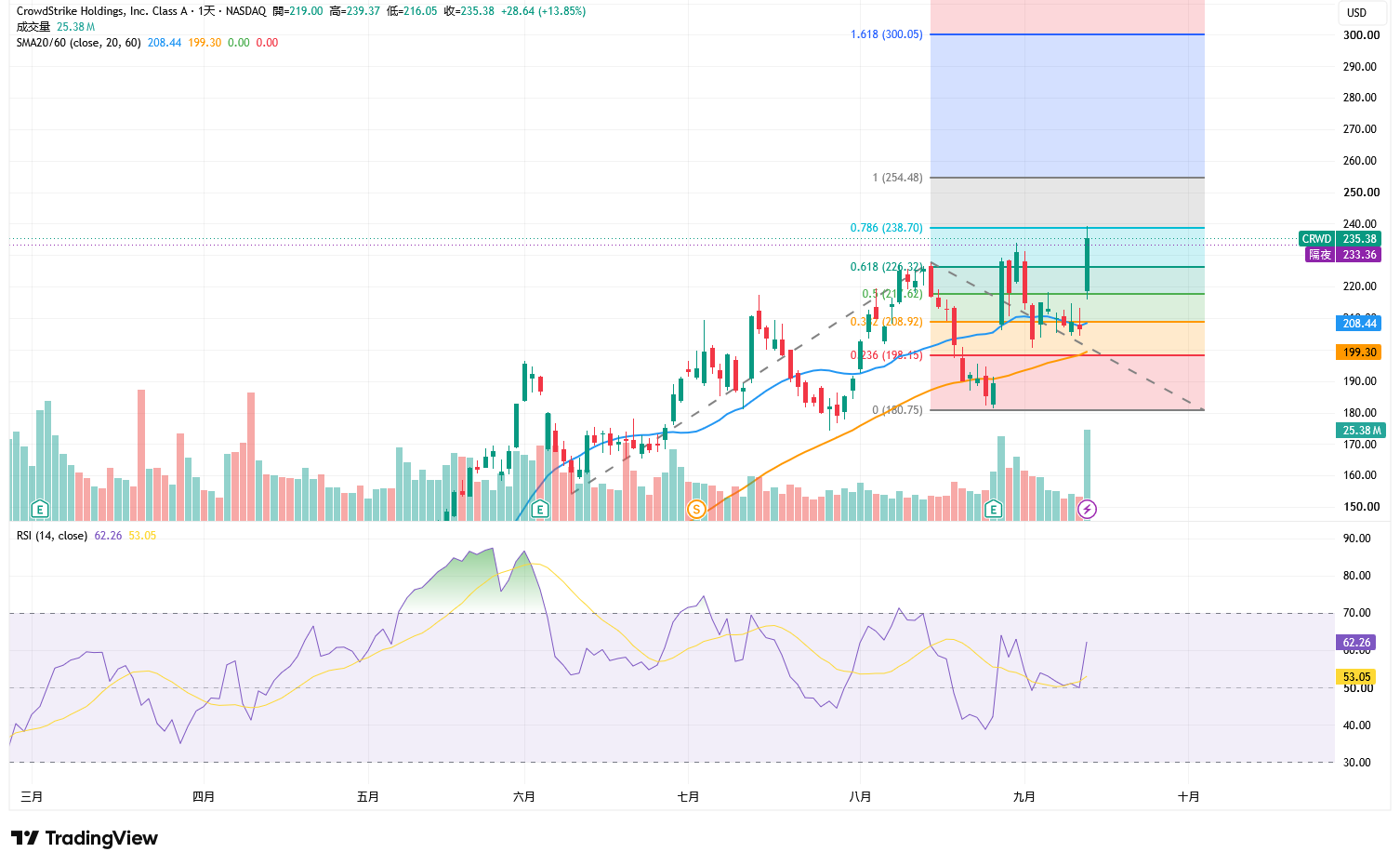The width and height of the screenshot is (1400, 865).
Task: Click the 十月 date axis label
Action: coord(1189,797)
